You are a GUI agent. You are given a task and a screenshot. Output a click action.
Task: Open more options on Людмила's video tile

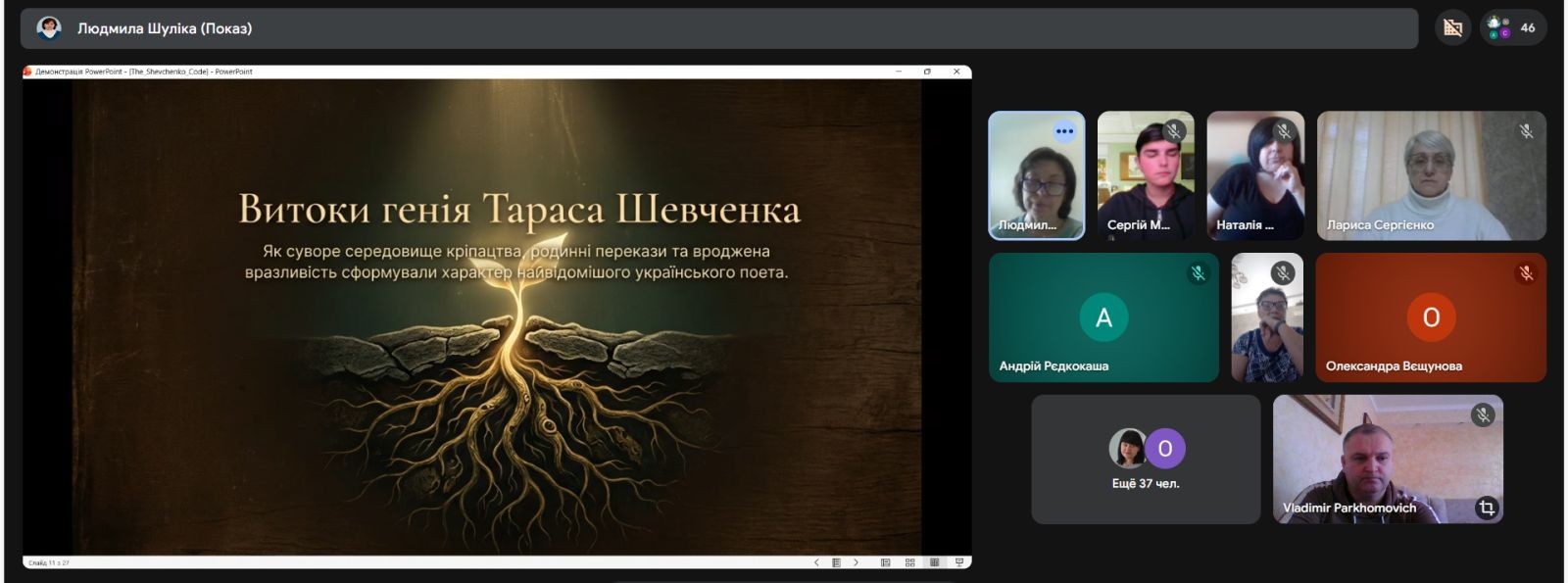pos(1064,131)
